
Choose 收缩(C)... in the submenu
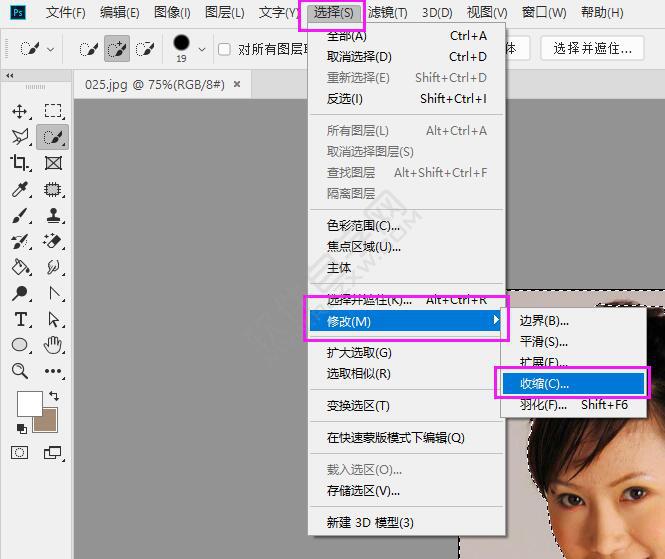[573, 383]
